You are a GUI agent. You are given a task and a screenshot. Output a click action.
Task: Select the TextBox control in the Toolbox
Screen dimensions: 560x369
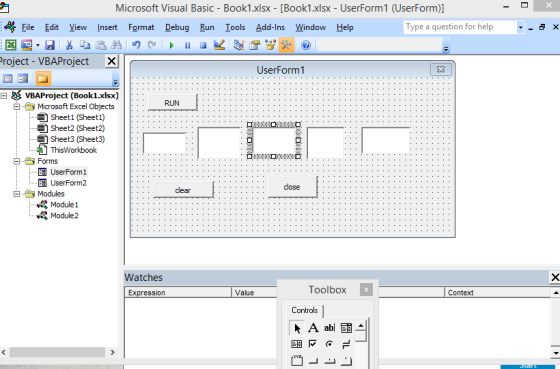point(329,328)
